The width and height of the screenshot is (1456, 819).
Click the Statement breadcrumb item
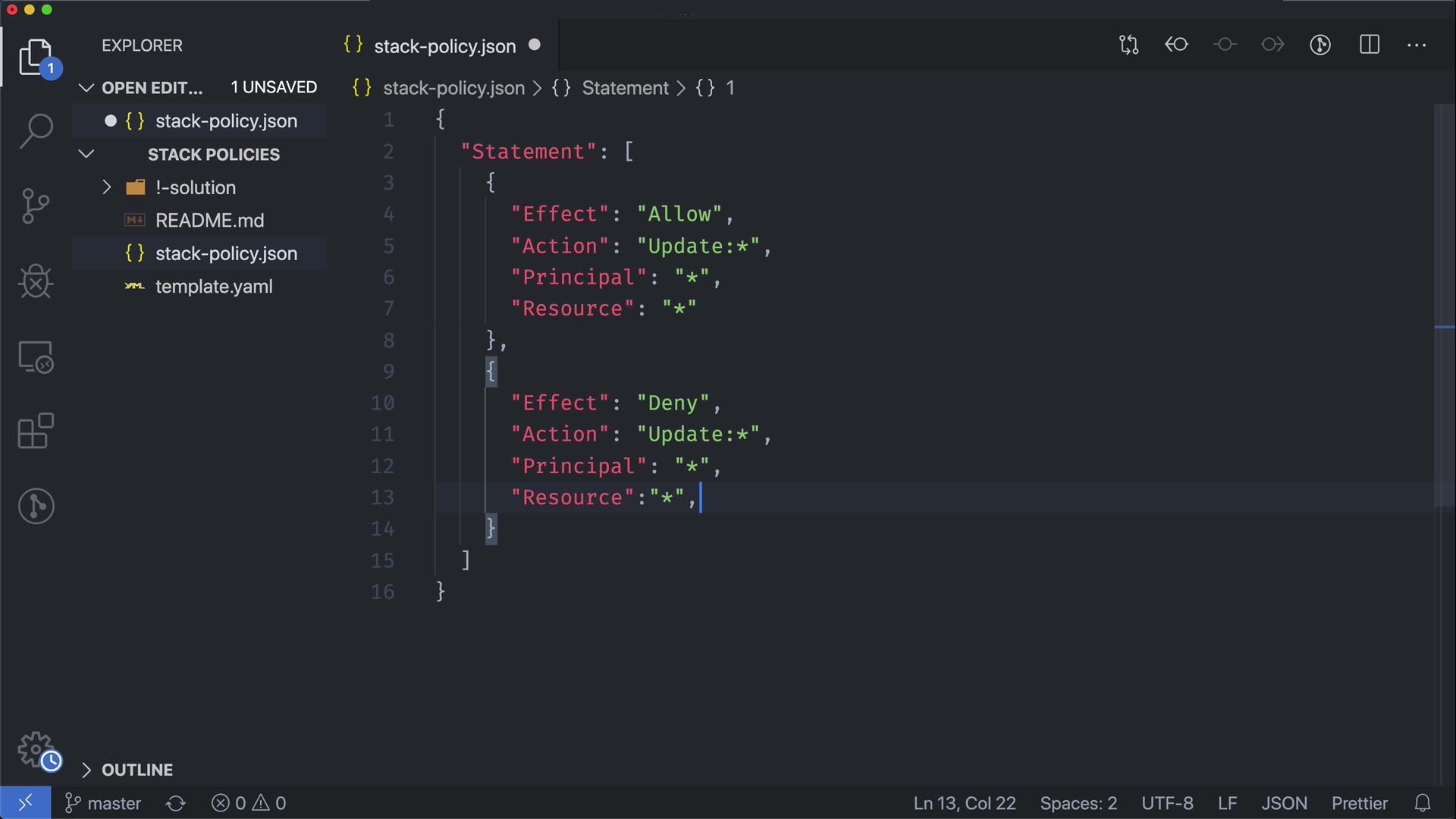coord(625,88)
